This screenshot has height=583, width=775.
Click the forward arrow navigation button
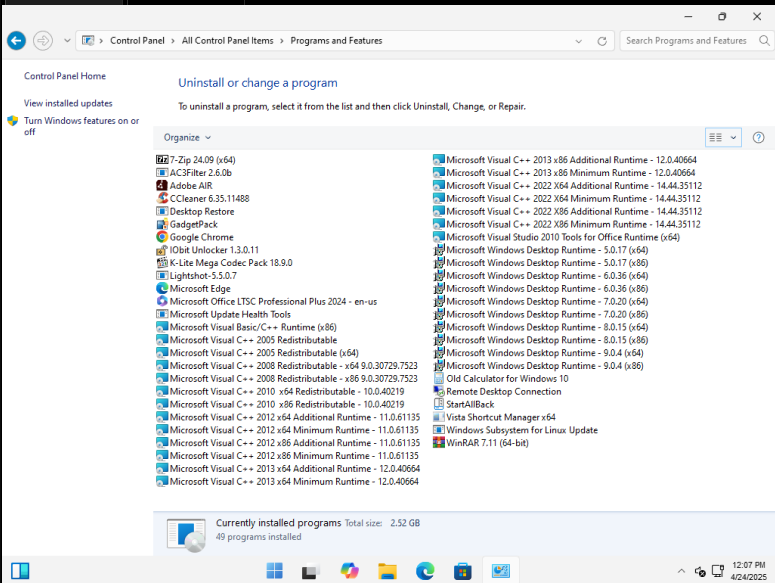pyautogui.click(x=43, y=41)
